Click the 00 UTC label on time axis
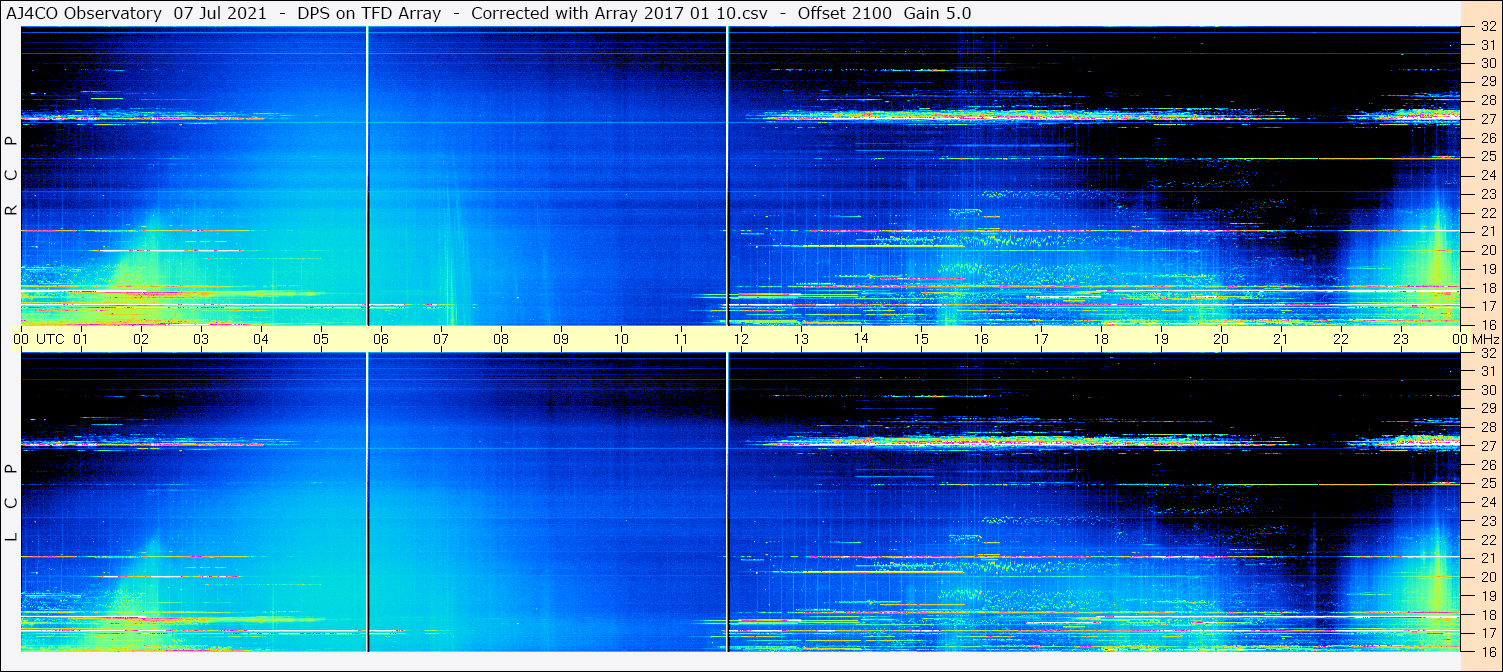The image size is (1503, 672). [39, 339]
